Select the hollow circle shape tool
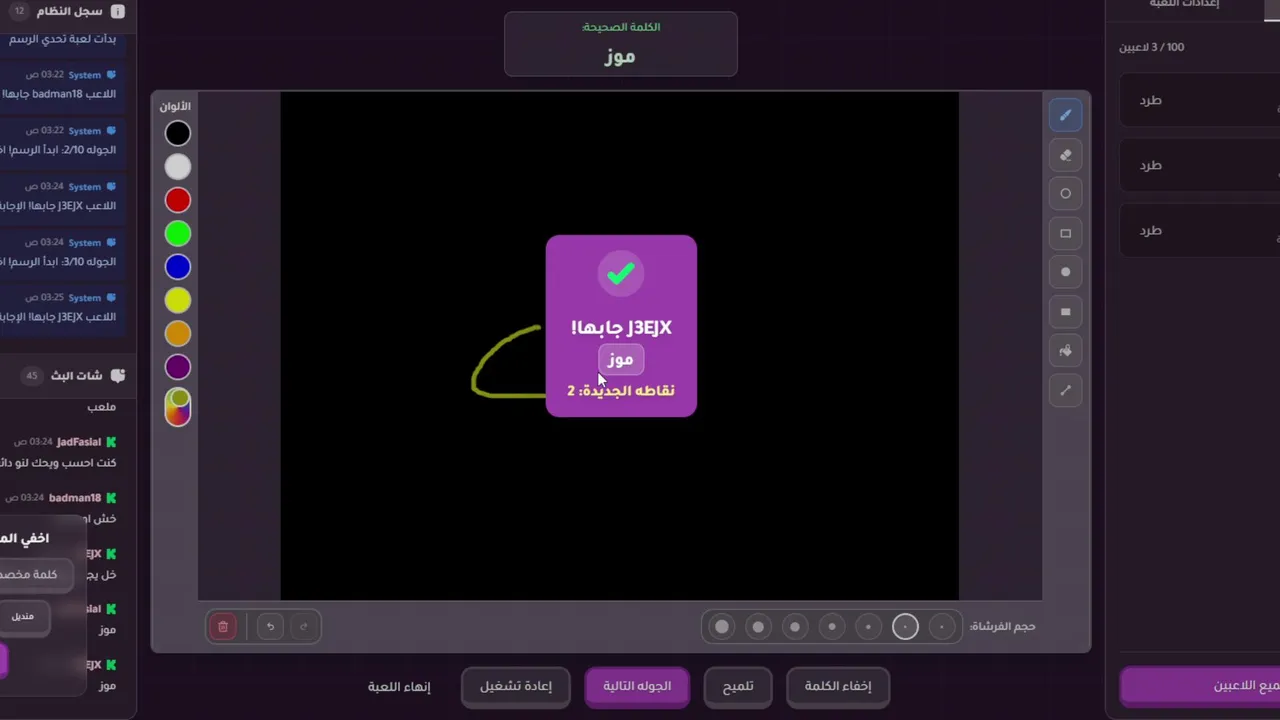Screen dimensions: 1280x720 pos(1065,194)
